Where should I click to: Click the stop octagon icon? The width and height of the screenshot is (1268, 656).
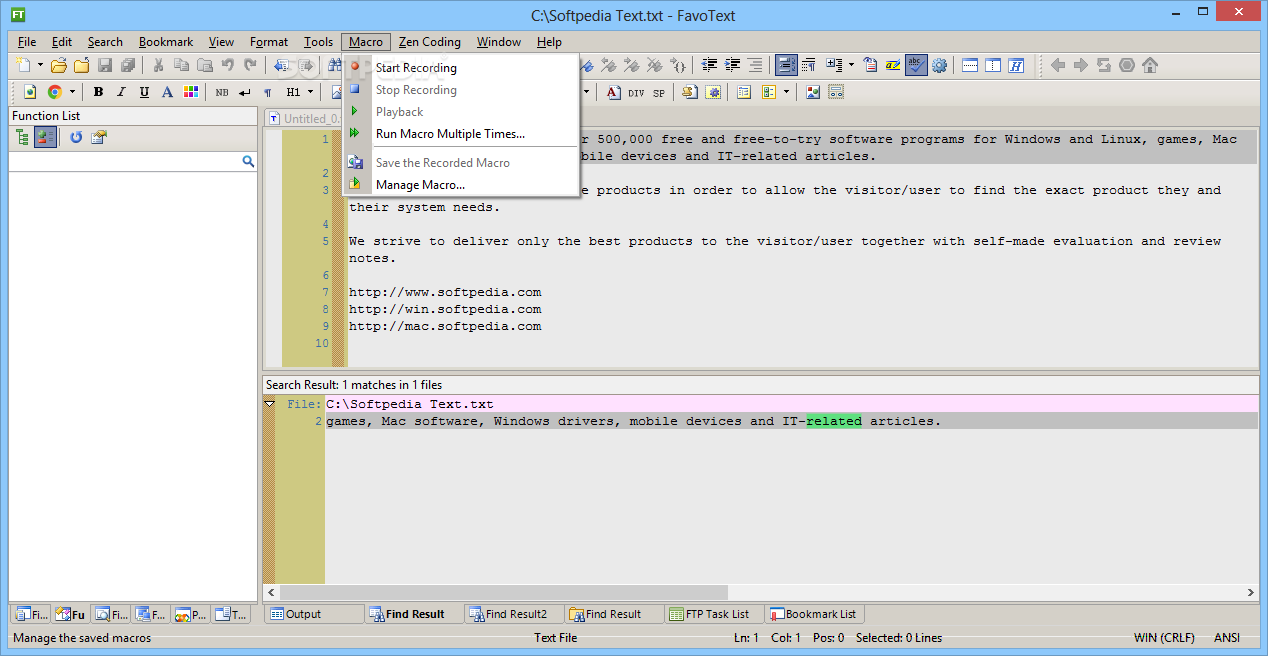pyautogui.click(x=1126, y=65)
